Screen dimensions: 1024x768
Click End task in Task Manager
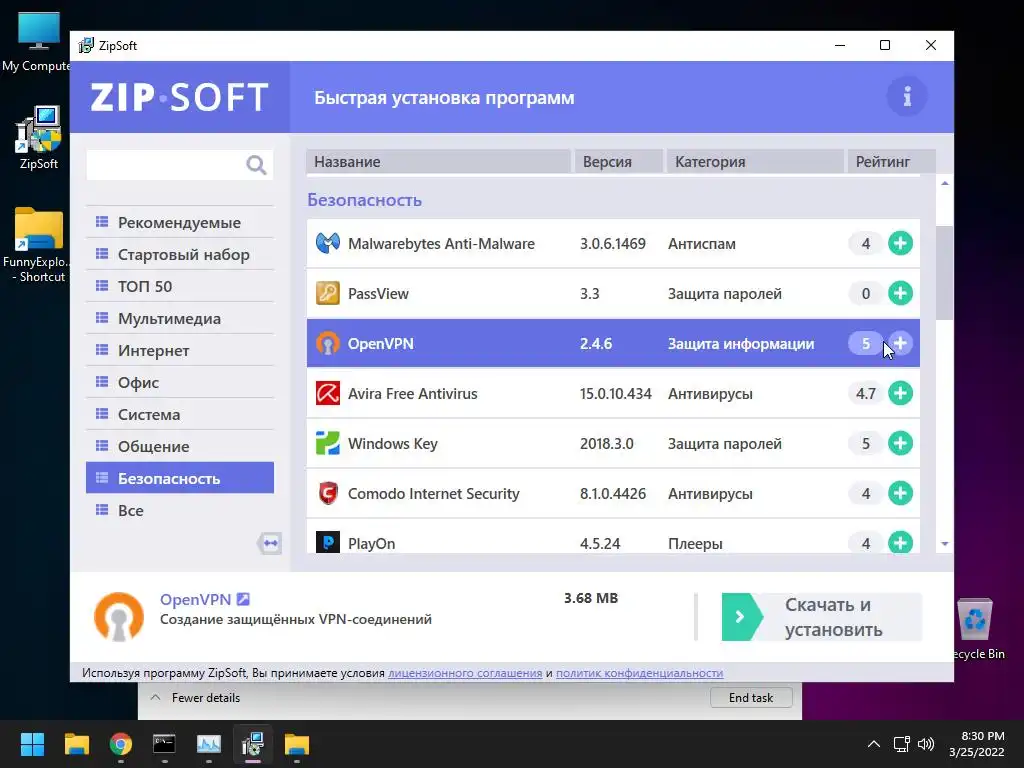(x=751, y=697)
